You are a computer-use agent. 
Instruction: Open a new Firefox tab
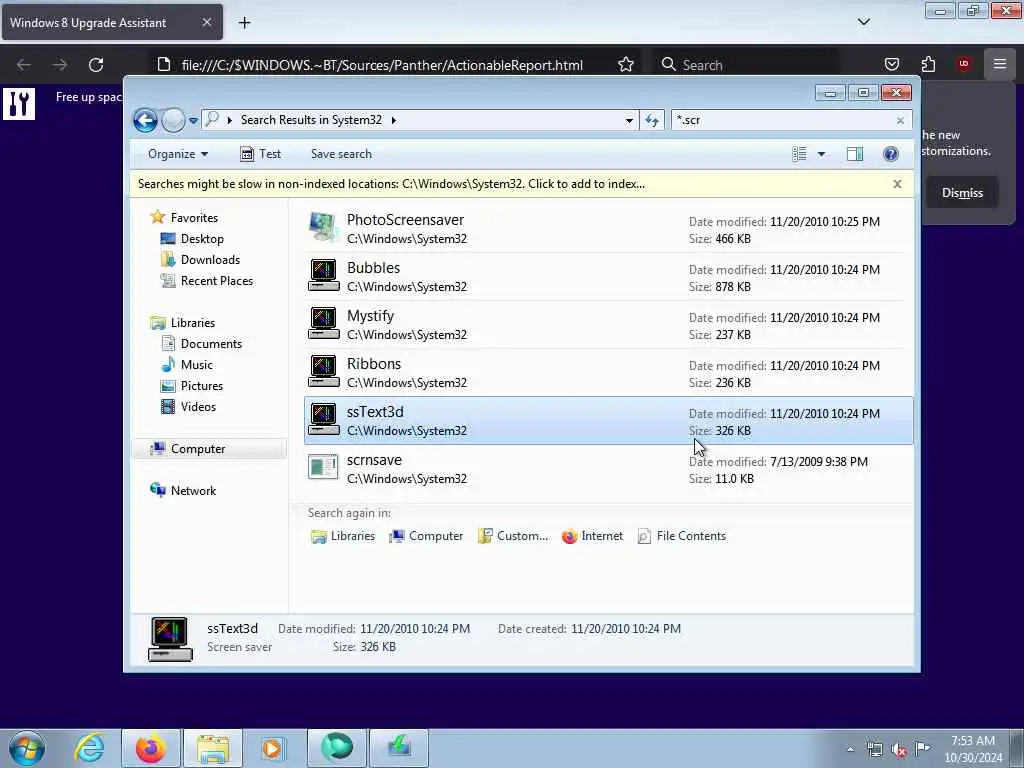point(244,22)
